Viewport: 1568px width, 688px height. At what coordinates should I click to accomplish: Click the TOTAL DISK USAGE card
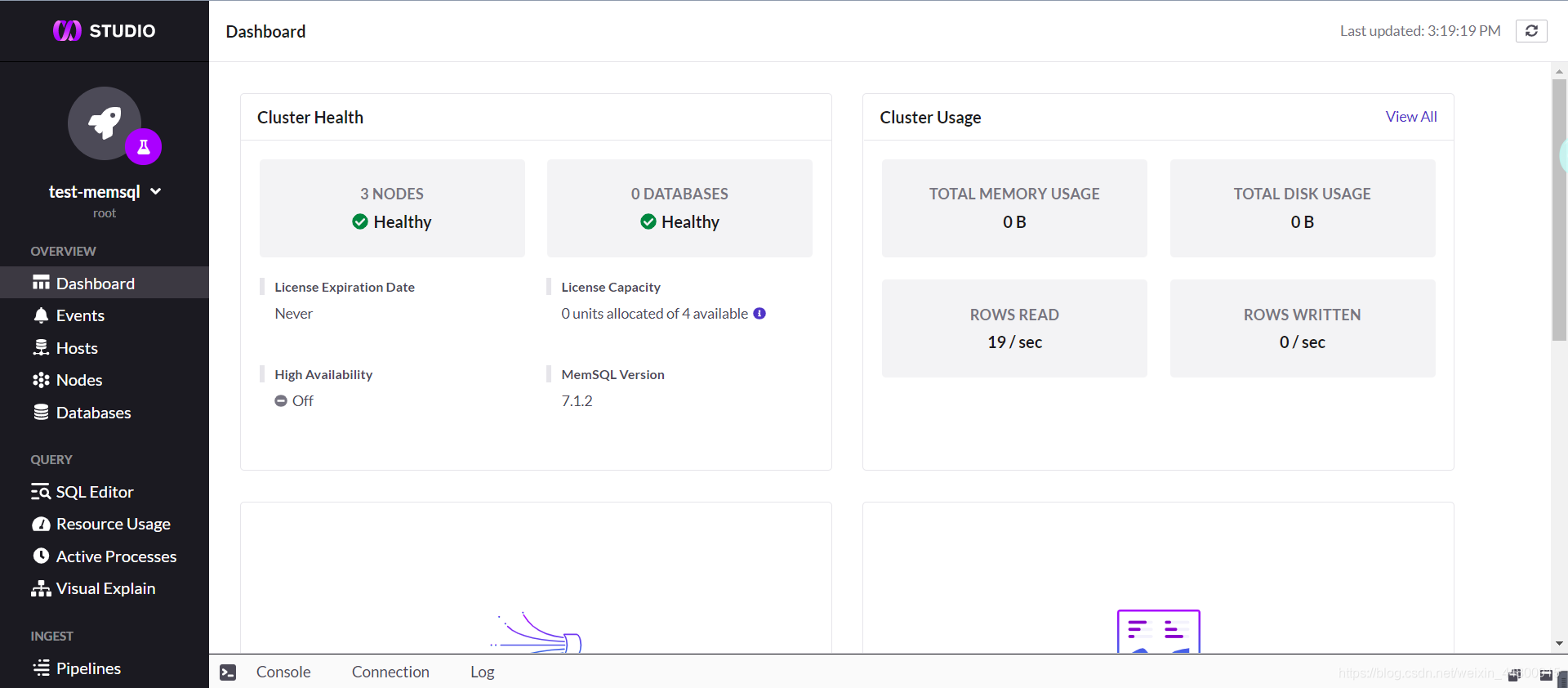coord(1303,208)
